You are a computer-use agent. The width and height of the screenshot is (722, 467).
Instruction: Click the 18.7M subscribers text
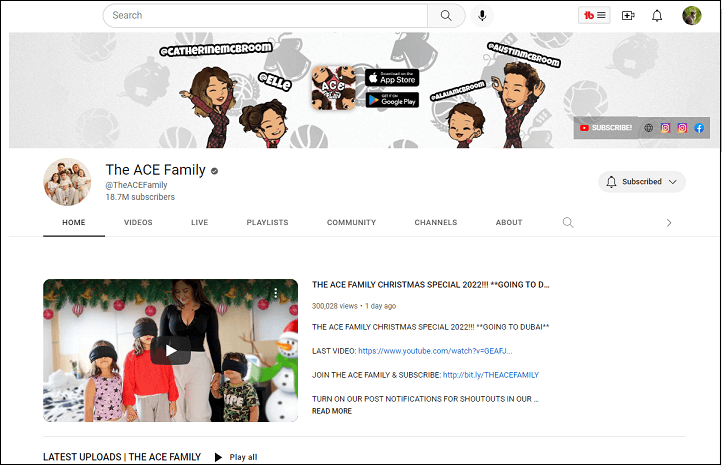click(x=140, y=197)
